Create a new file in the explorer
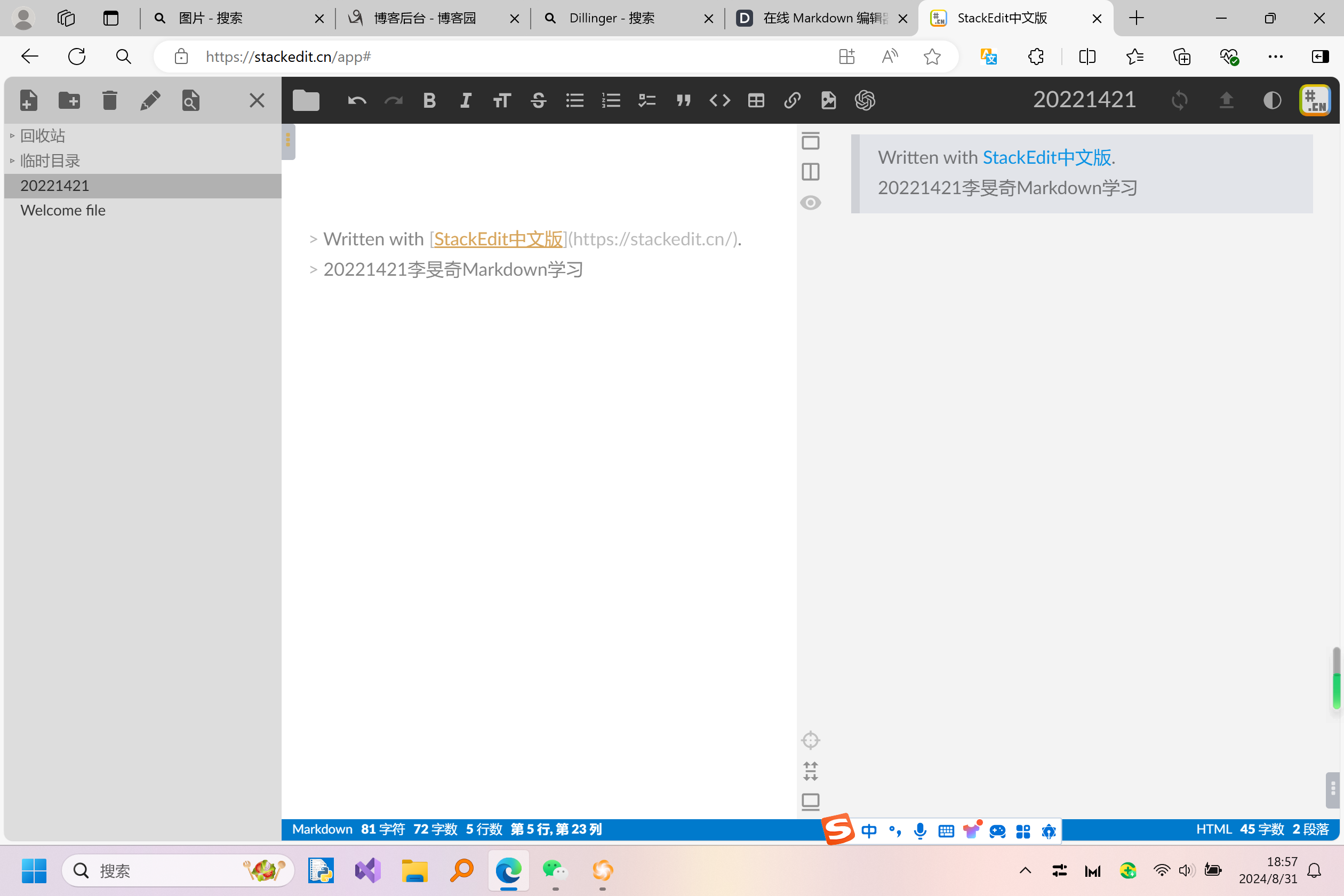Image resolution: width=1344 pixels, height=896 pixels. (29, 101)
